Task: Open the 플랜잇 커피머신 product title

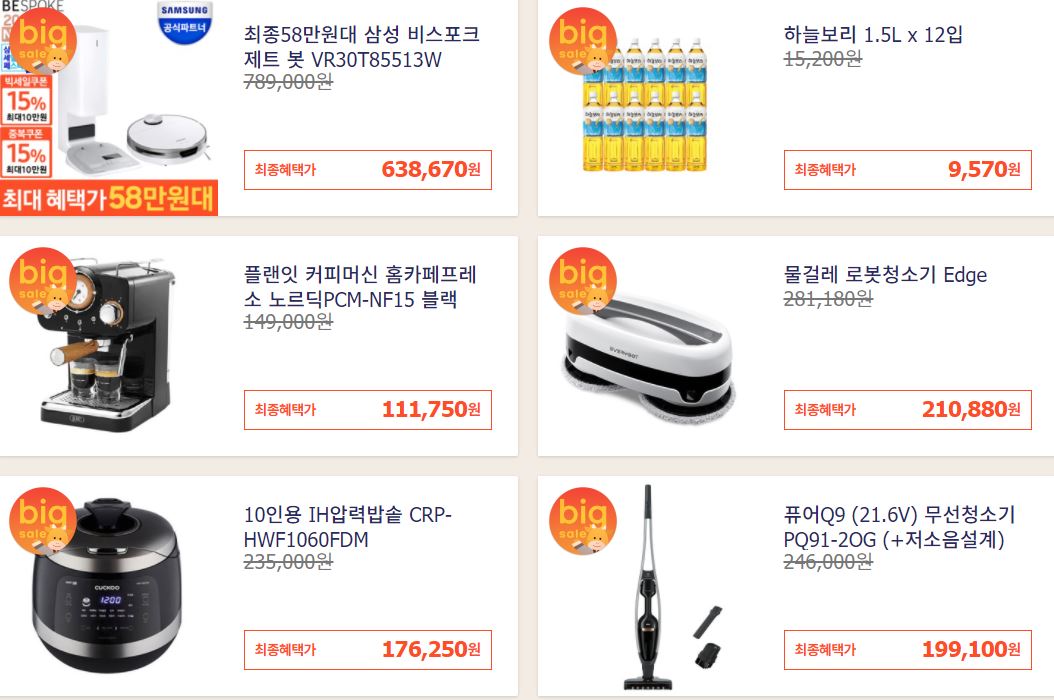Action: tap(360, 286)
